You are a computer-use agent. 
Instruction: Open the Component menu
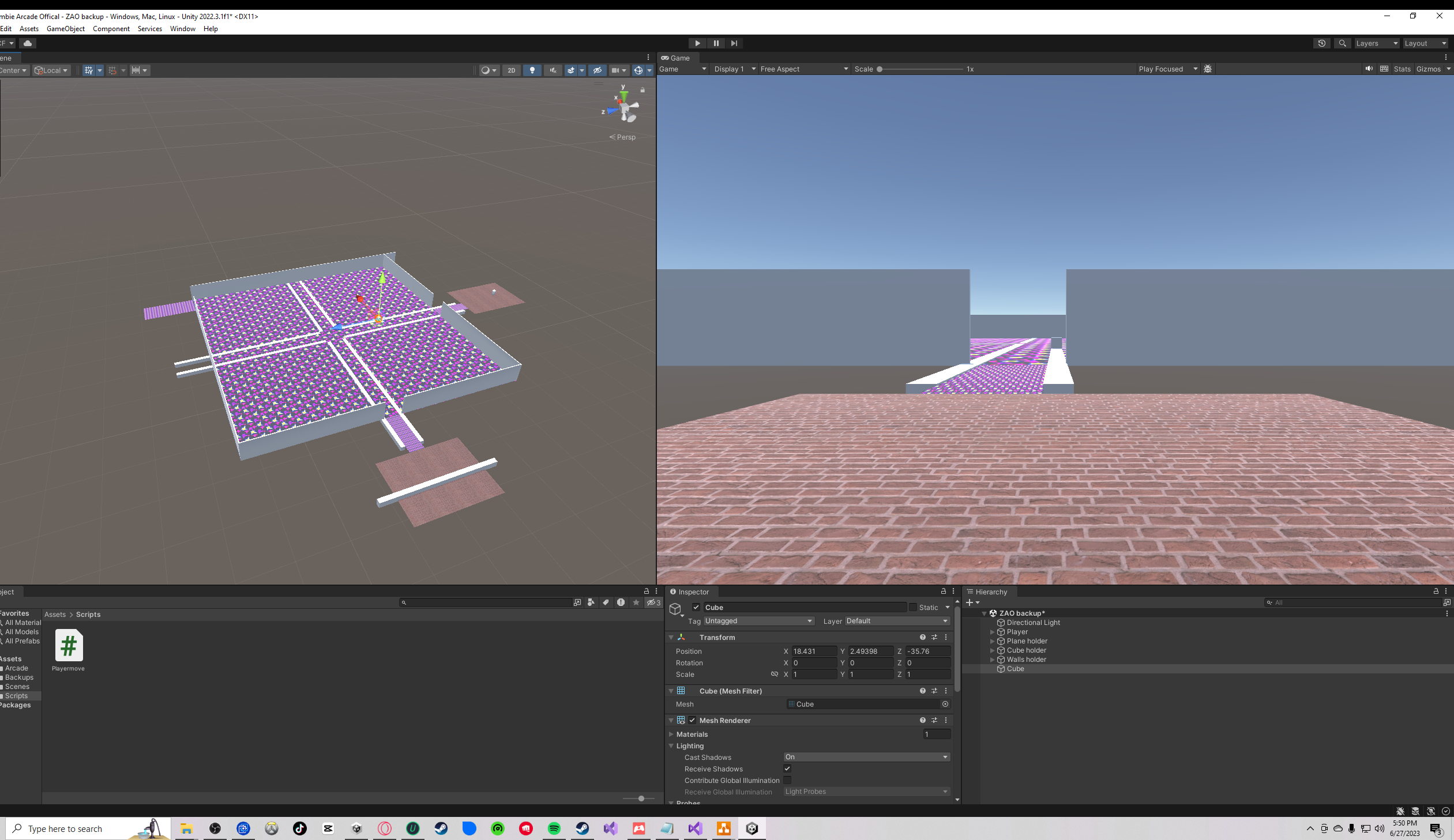pyautogui.click(x=111, y=29)
